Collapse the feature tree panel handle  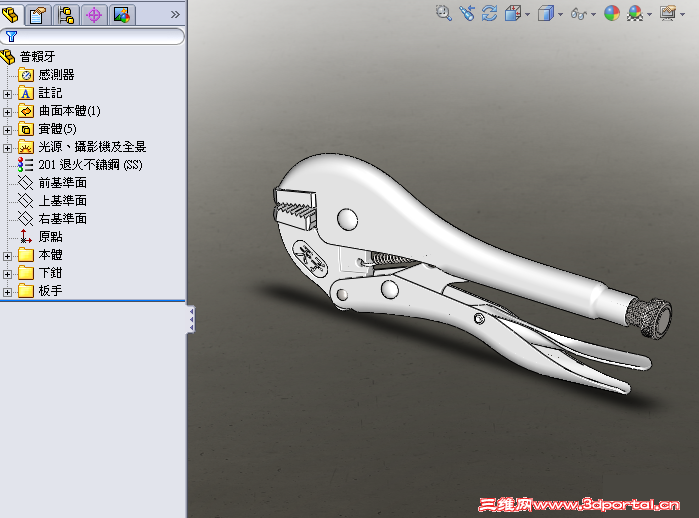pos(191,319)
